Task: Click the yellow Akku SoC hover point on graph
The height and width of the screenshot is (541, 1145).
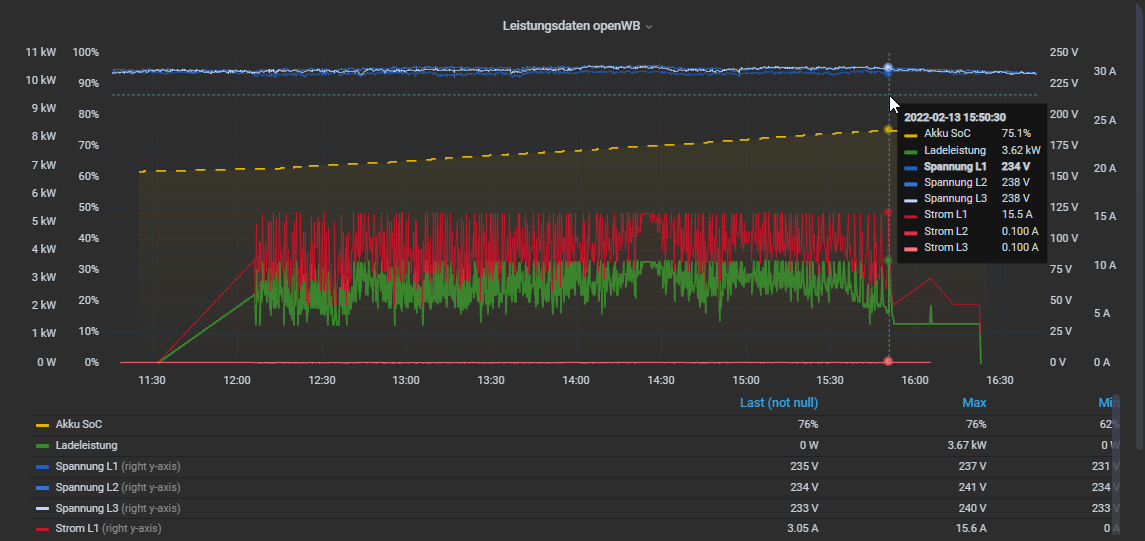Action: (888, 130)
